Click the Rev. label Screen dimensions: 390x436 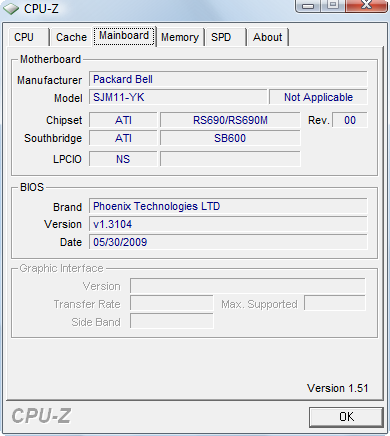[x=319, y=120]
